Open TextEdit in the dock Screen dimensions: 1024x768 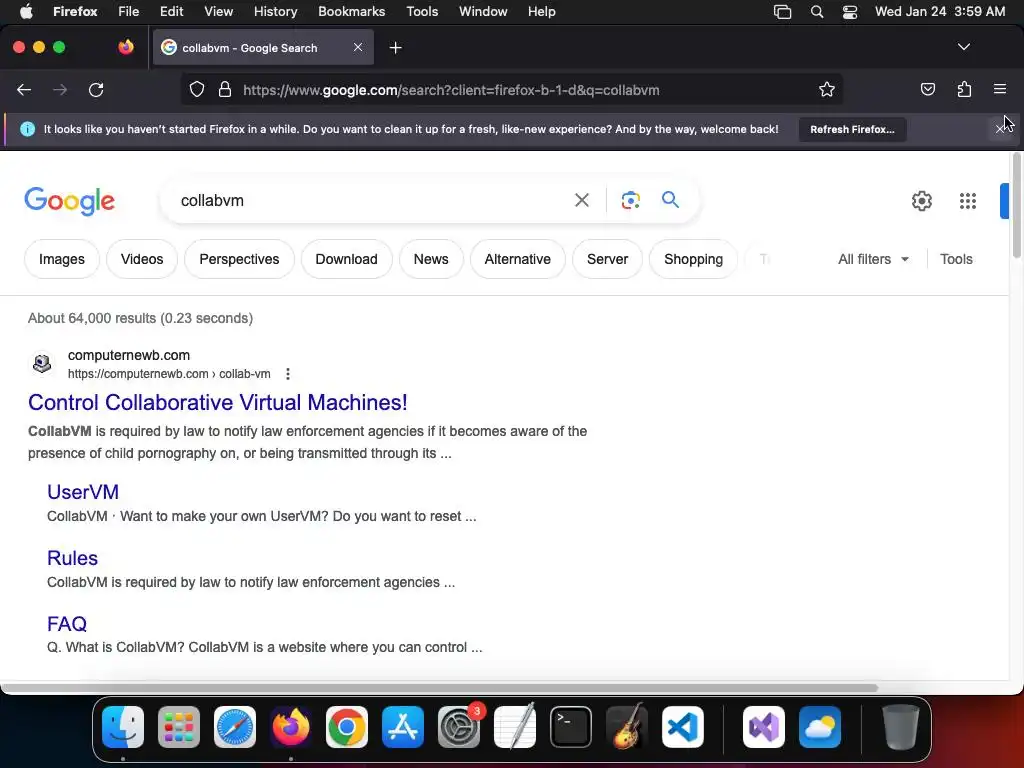click(x=515, y=726)
